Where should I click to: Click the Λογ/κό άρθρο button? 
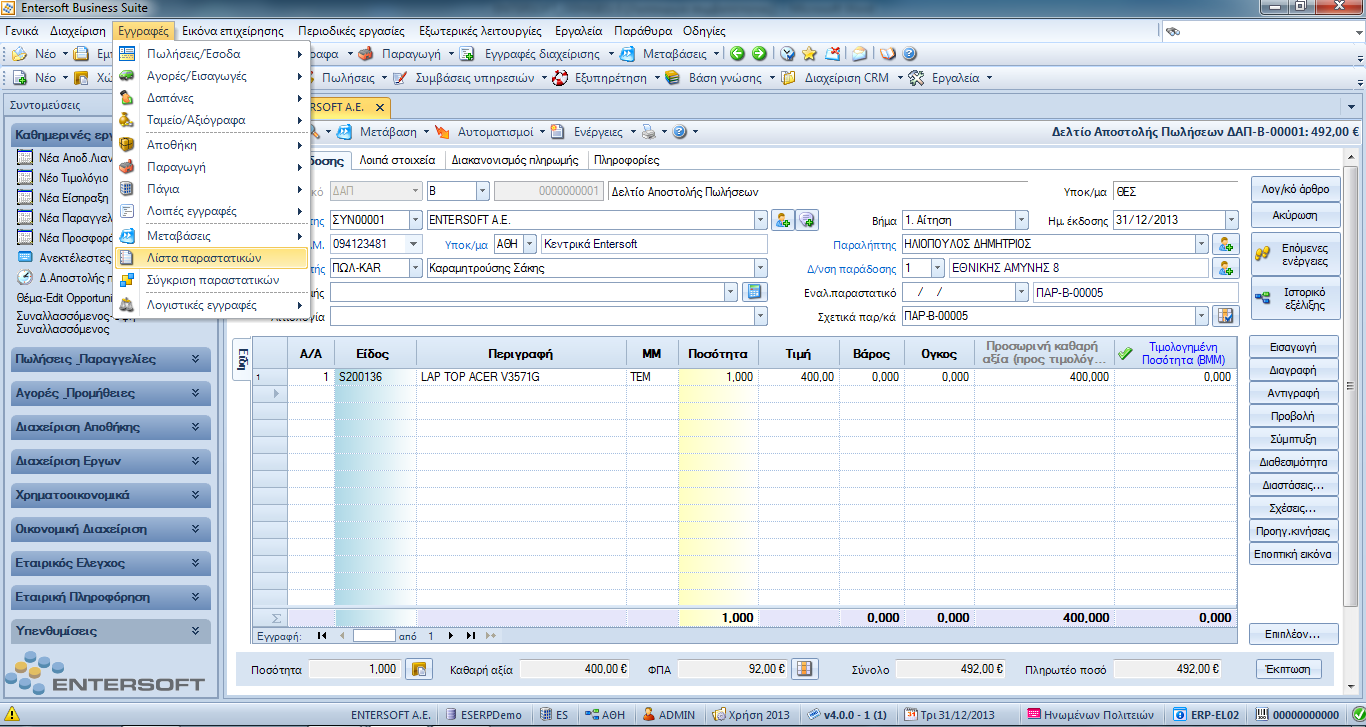tap(1295, 188)
